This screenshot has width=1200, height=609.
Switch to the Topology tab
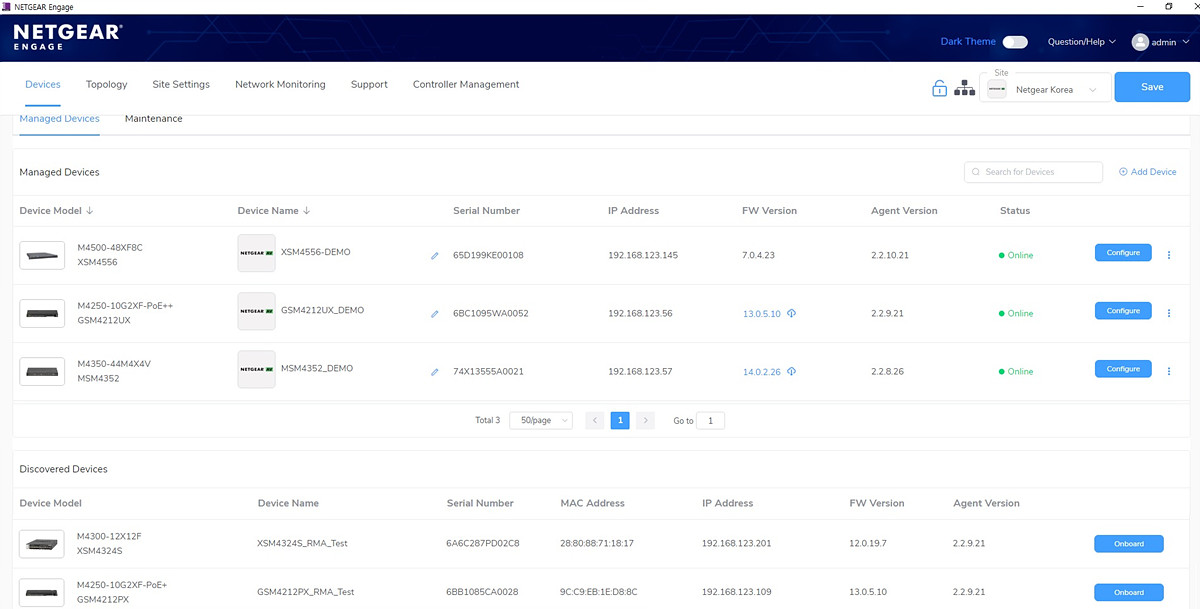click(107, 85)
